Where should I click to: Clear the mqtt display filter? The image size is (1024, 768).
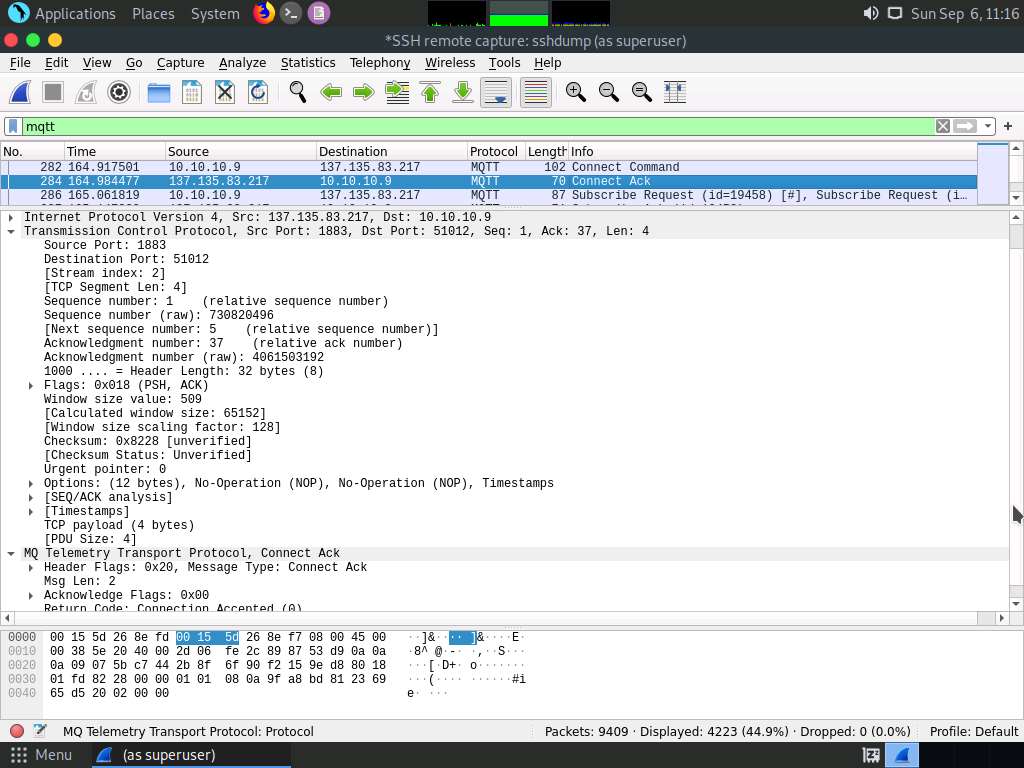941,126
